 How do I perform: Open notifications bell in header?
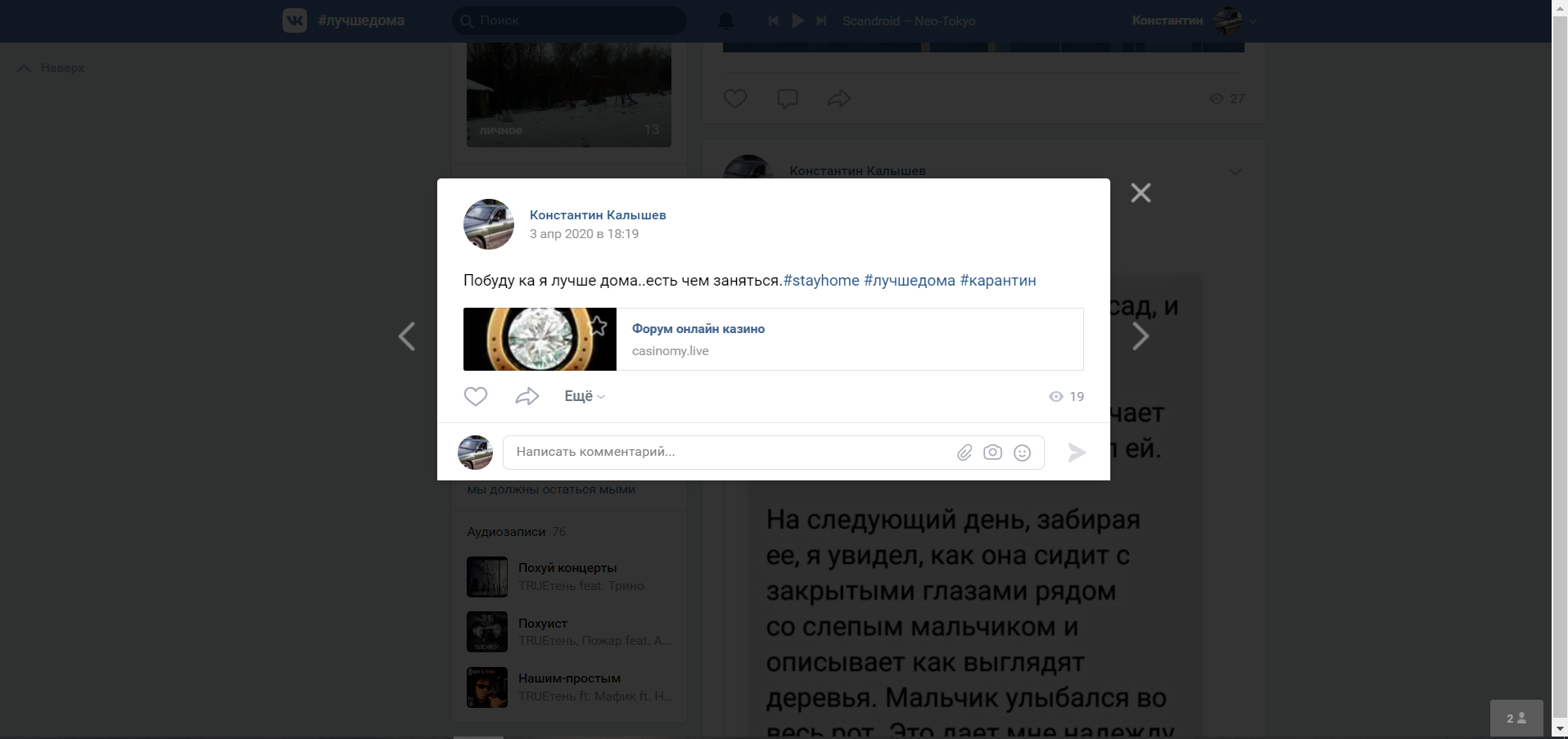click(x=725, y=20)
